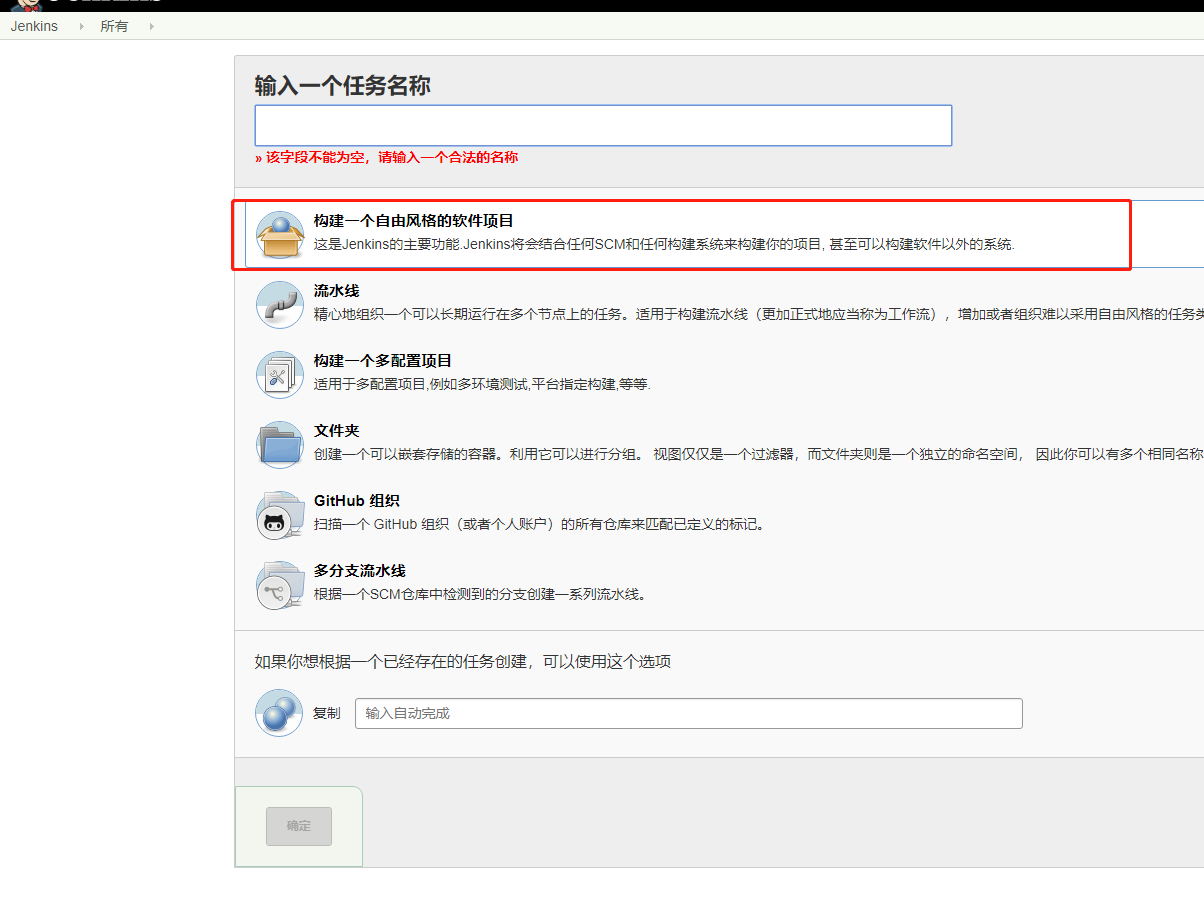Select the GitHub 组织 octocat icon
1204x899 pixels.
click(x=279, y=515)
